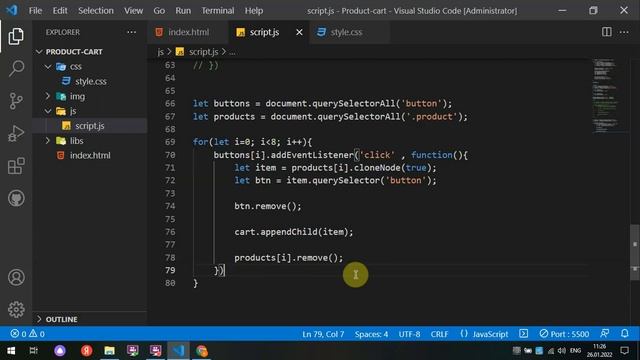Open the GitHub view in activity bar
Screen dimensions: 640x360
click(16, 198)
